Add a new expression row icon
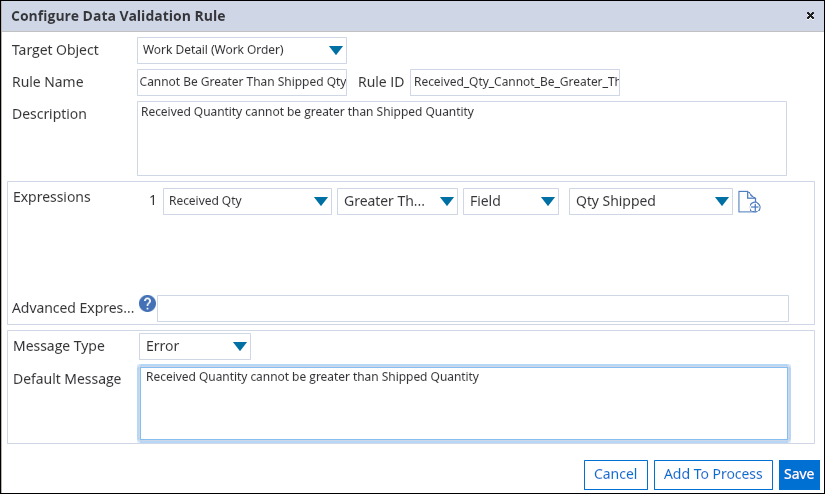 [749, 202]
